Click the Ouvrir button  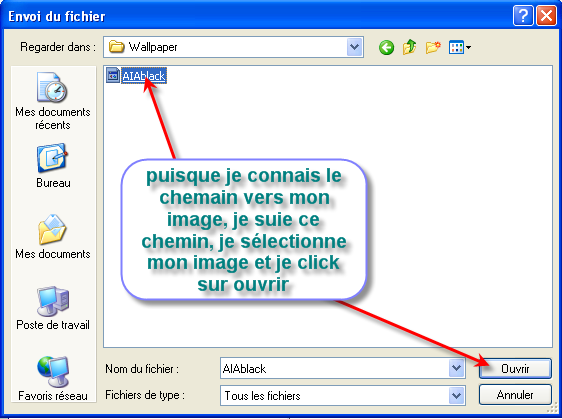click(515, 368)
